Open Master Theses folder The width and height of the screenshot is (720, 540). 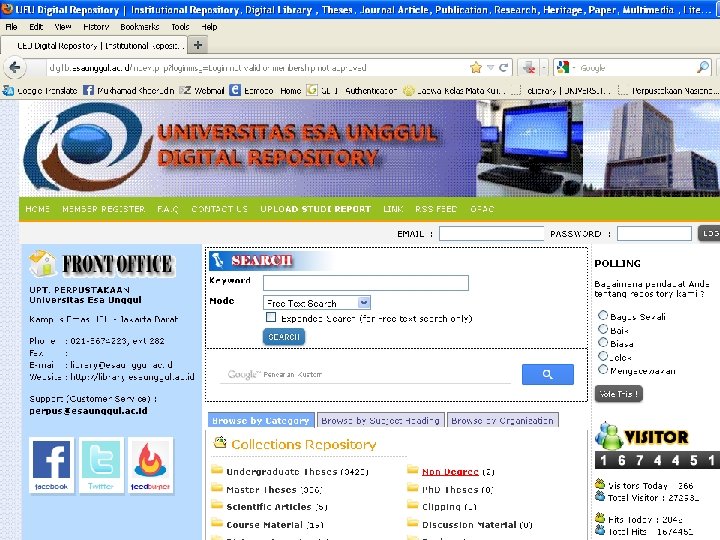tap(267, 489)
